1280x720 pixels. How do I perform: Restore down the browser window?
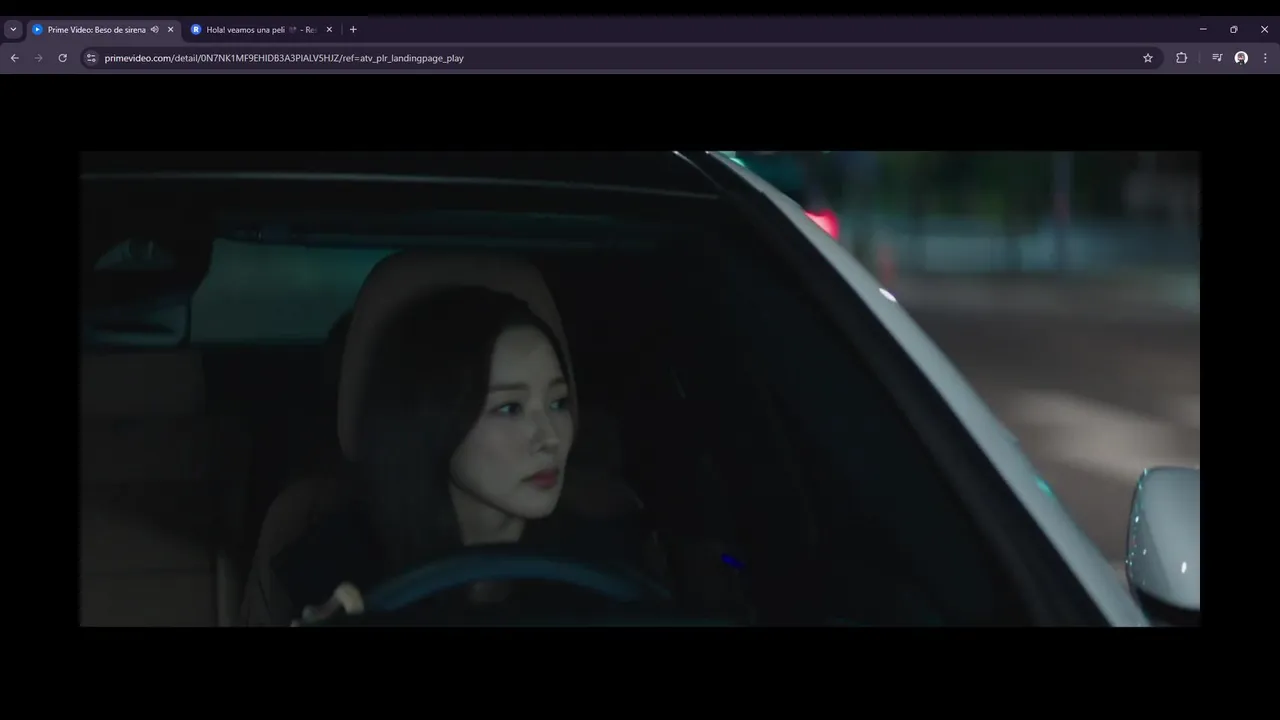[1234, 30]
